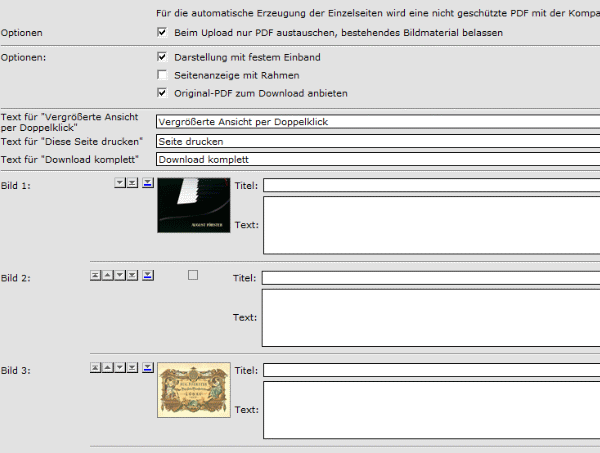This screenshot has width=600, height=453.
Task: Click the 'Bild 2:' label
Action: [x=16, y=278]
